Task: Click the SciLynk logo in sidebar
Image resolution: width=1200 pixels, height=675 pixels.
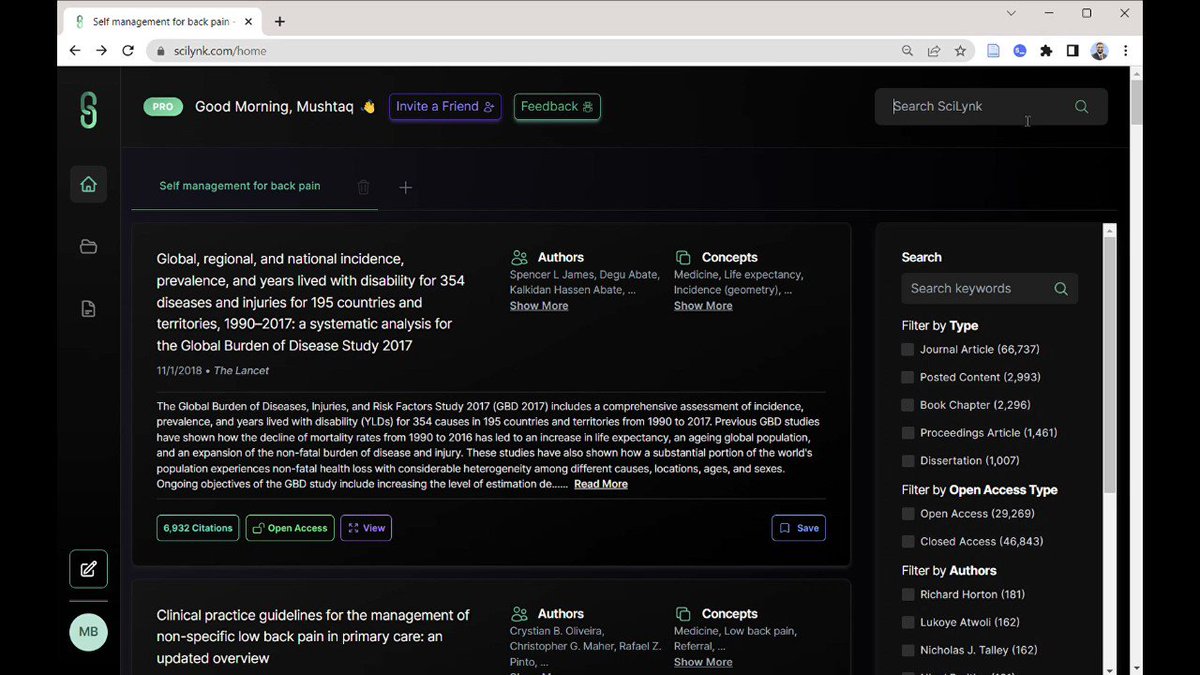Action: [88, 110]
